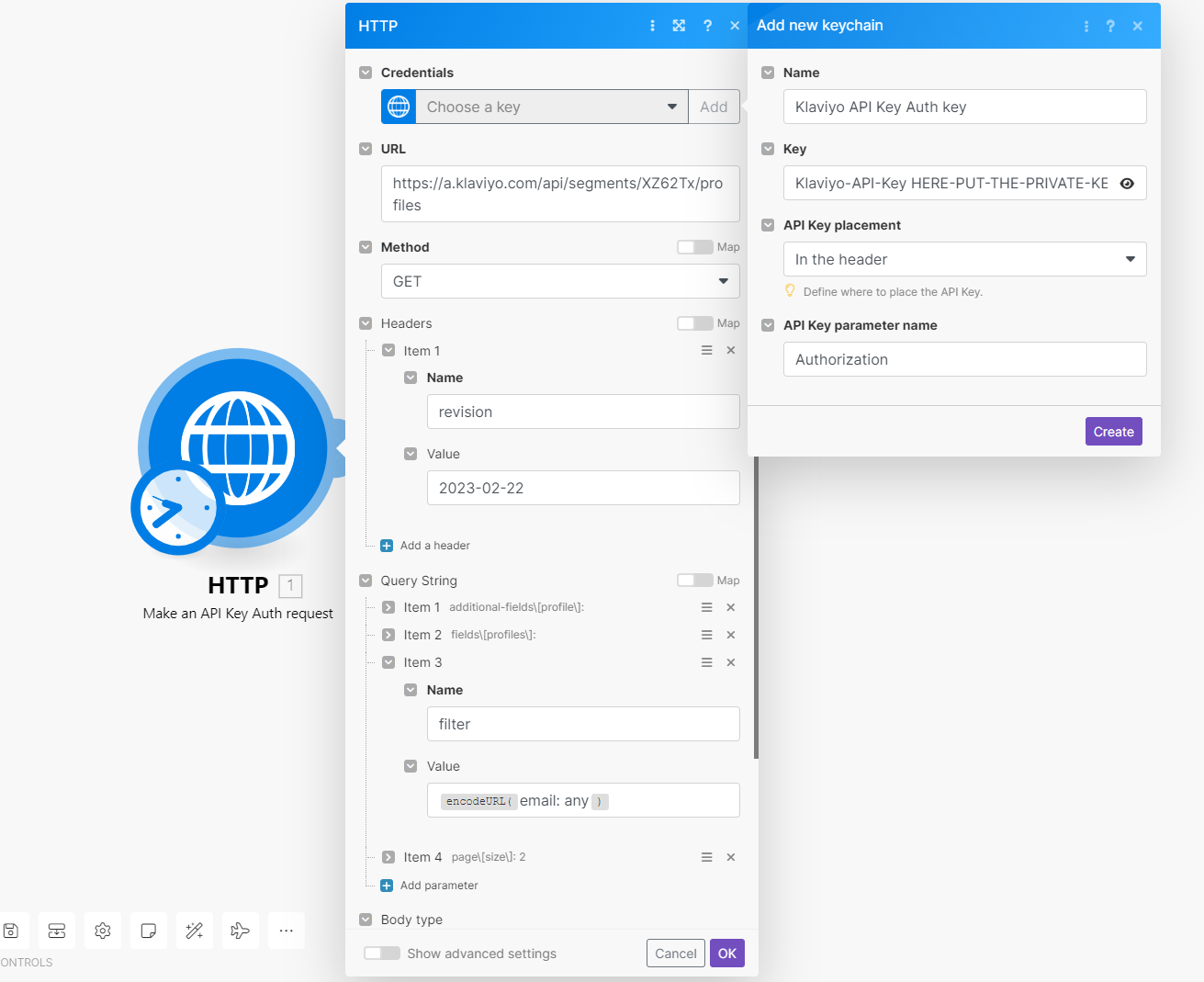Remove Query String Item 2
The image size is (1204, 982).
tap(731, 635)
